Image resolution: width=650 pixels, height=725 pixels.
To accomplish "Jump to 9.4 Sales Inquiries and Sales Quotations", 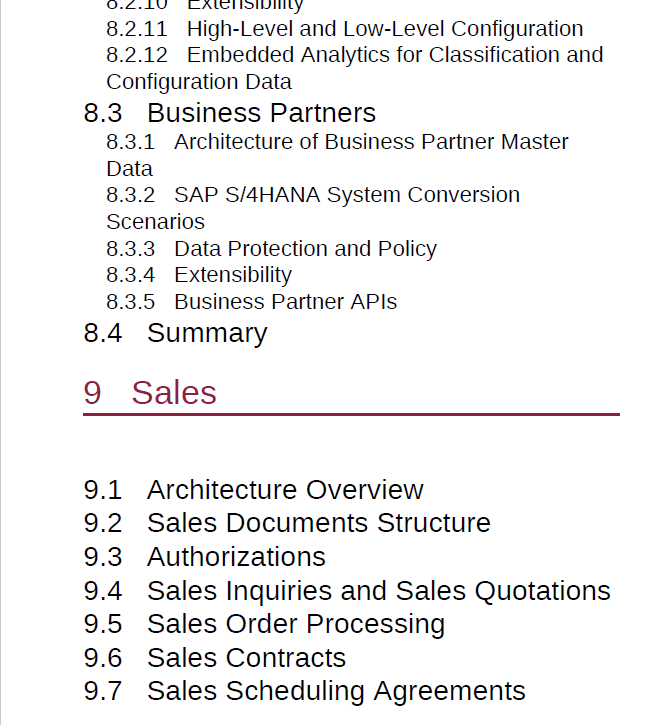I will (x=347, y=591).
